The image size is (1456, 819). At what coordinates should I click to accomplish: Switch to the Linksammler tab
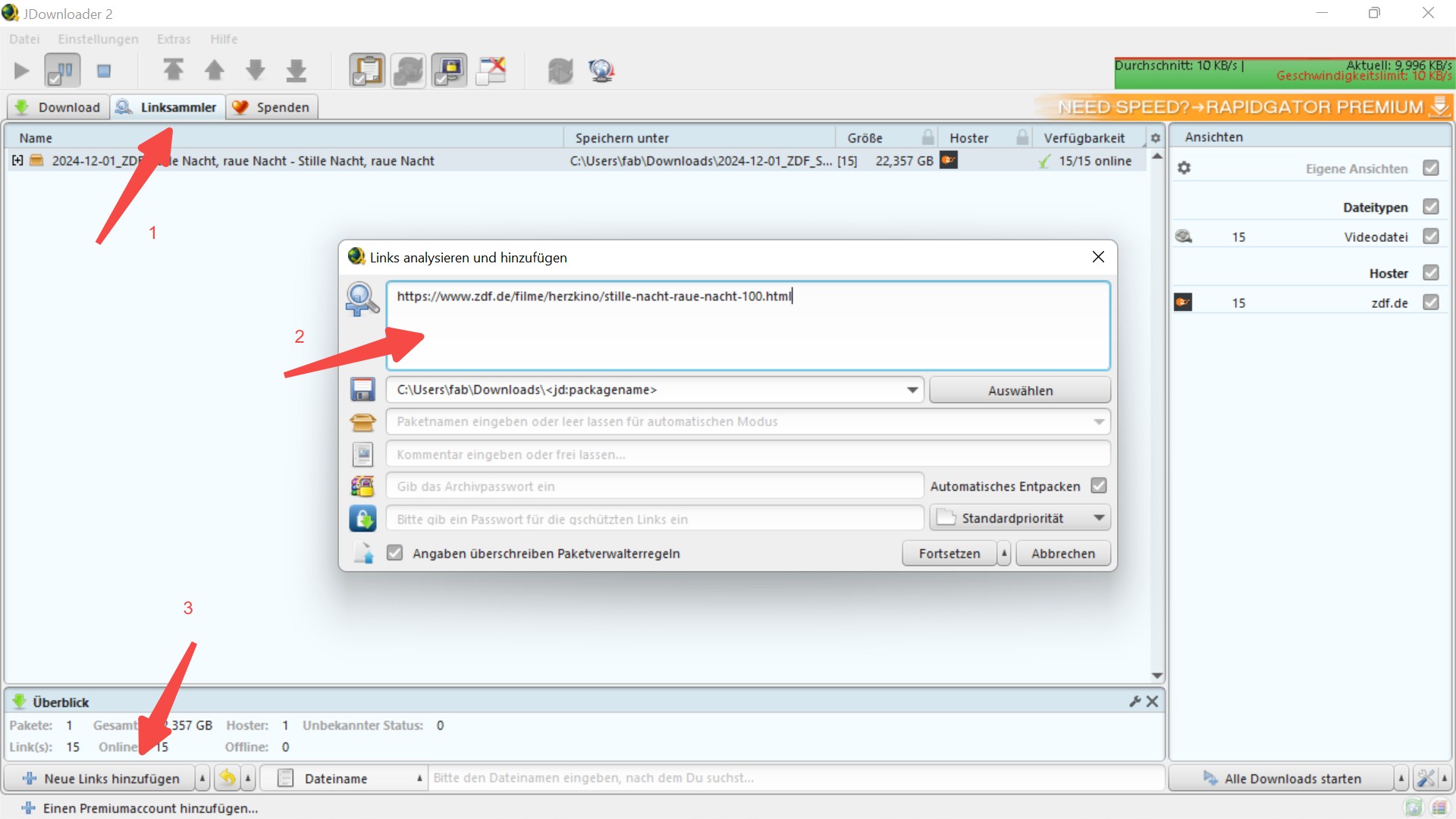pyautogui.click(x=168, y=107)
